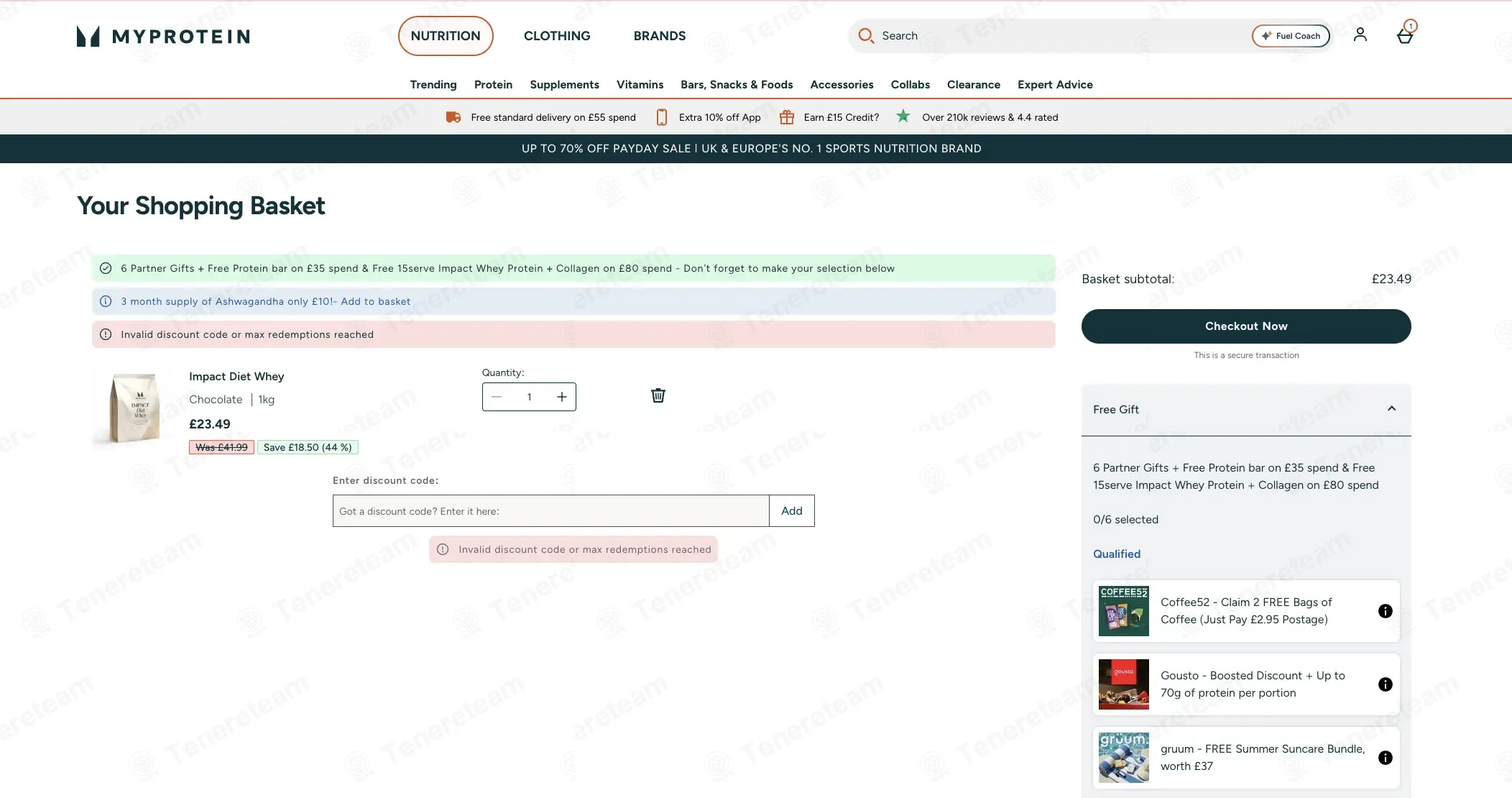Click the green checkmark icon in gifts banner

pos(106,268)
